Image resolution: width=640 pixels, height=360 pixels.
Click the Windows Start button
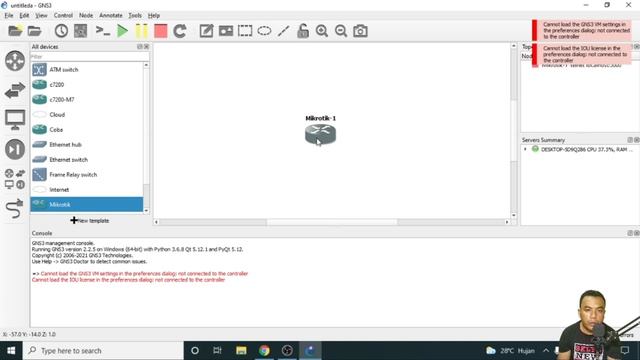11,351
